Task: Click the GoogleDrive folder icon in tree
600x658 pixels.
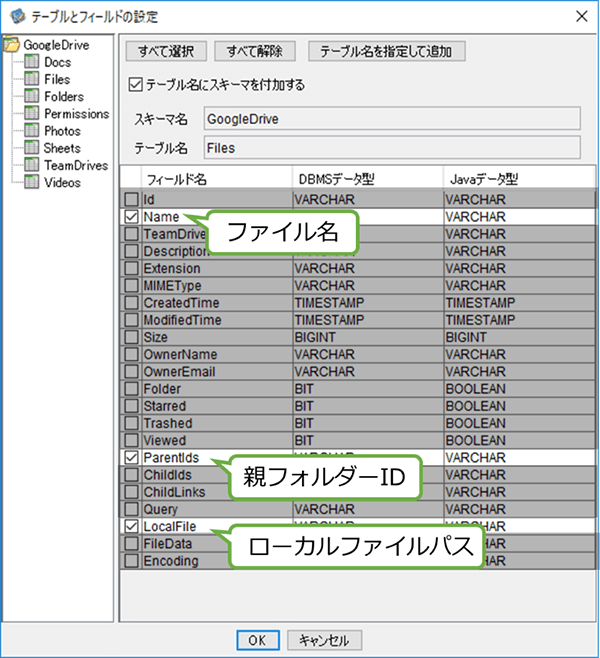Action: [x=12, y=45]
